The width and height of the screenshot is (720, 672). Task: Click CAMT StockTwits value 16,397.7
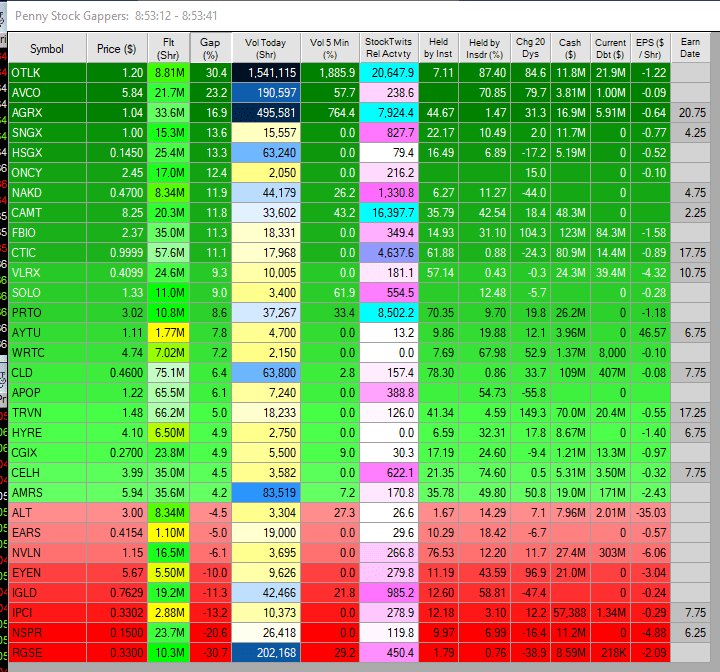click(x=388, y=213)
